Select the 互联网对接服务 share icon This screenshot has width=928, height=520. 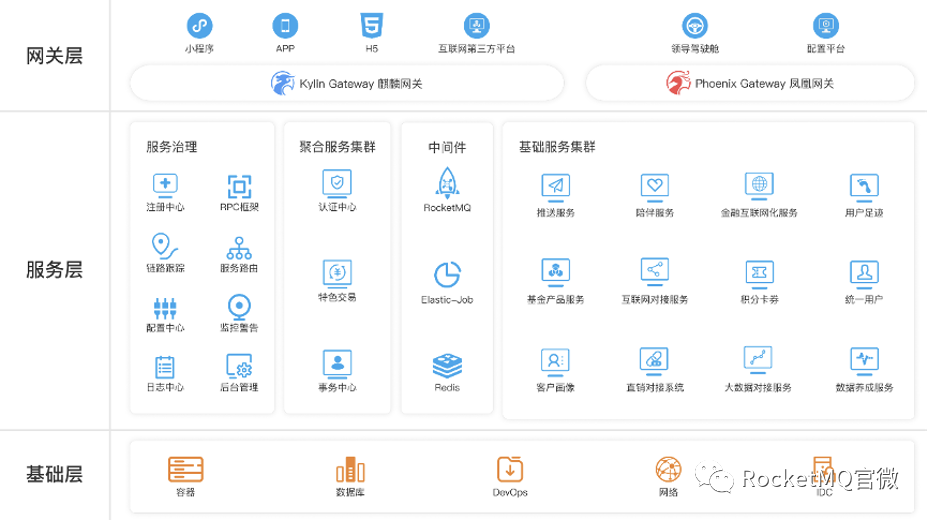pyautogui.click(x=655, y=272)
